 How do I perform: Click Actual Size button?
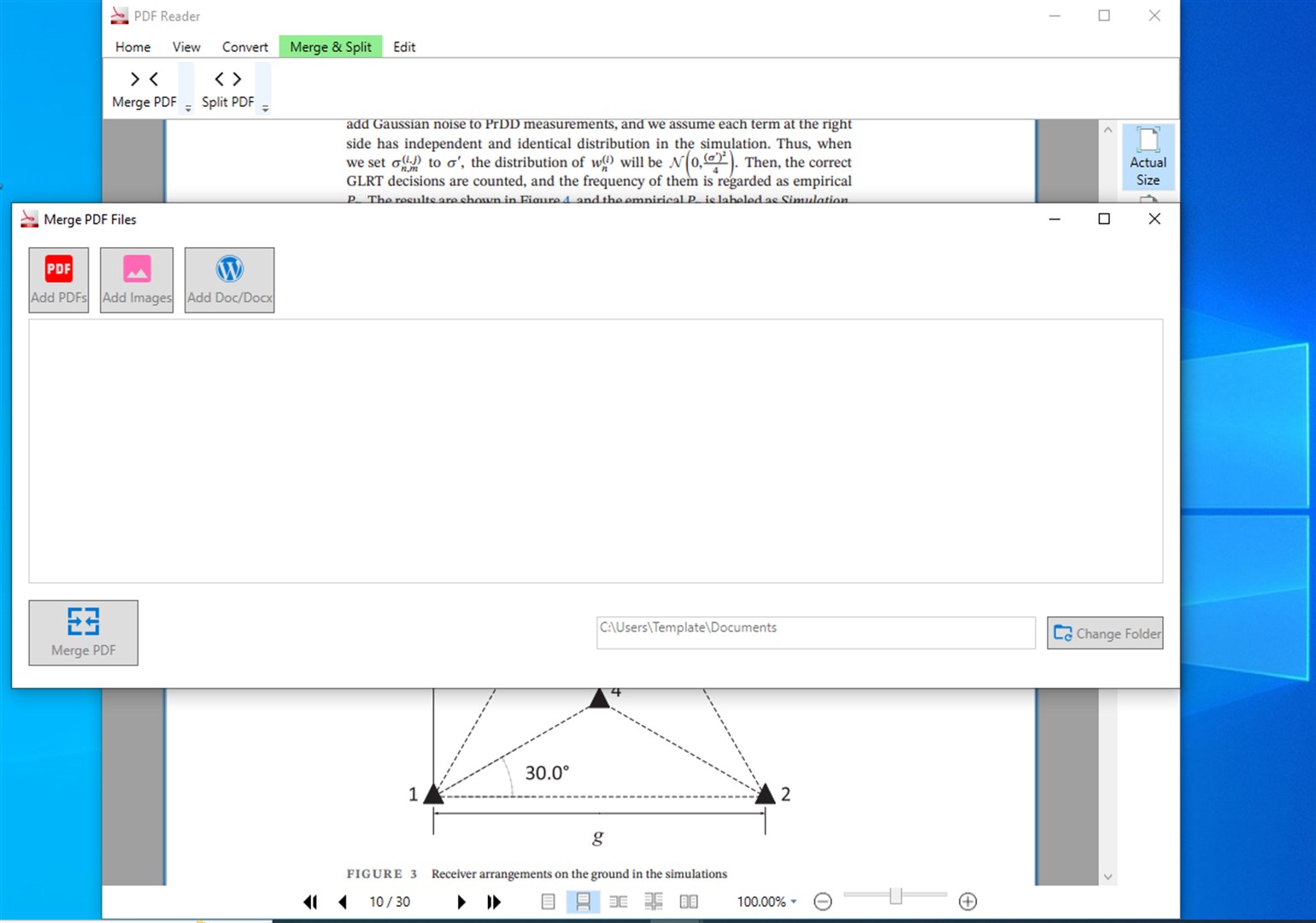pos(1148,156)
